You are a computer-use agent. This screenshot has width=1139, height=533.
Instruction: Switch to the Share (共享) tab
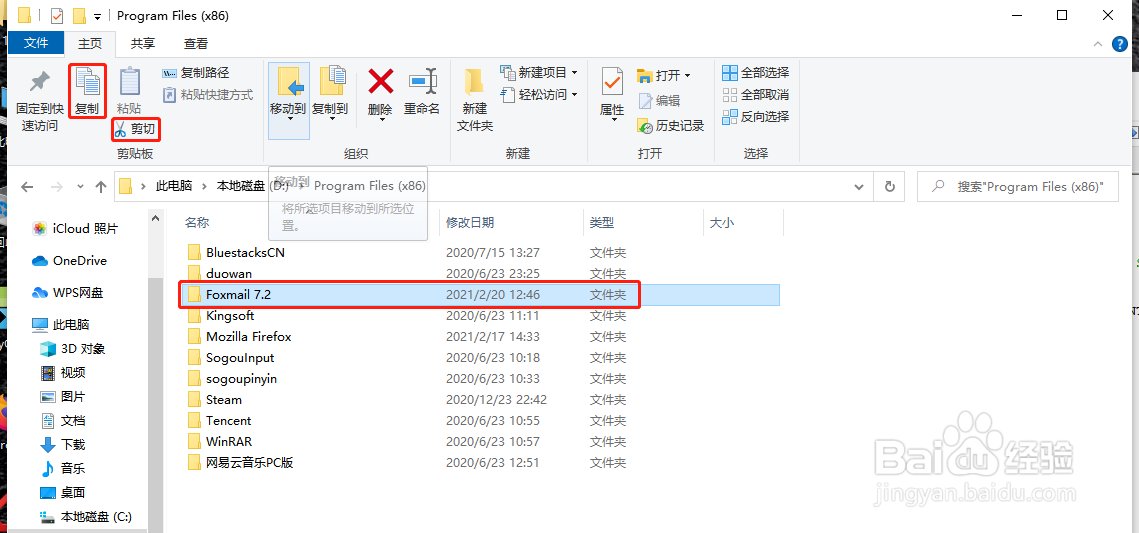point(142,44)
